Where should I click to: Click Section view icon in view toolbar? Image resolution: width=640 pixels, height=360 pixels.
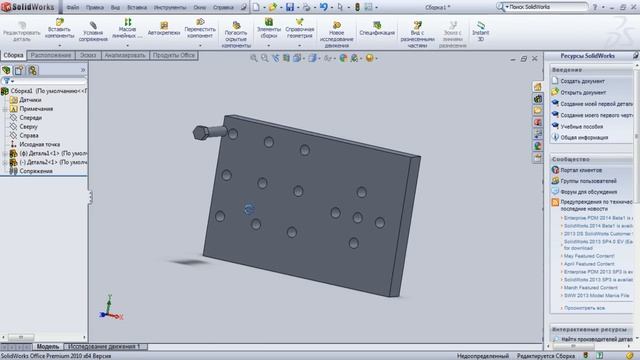[286, 58]
